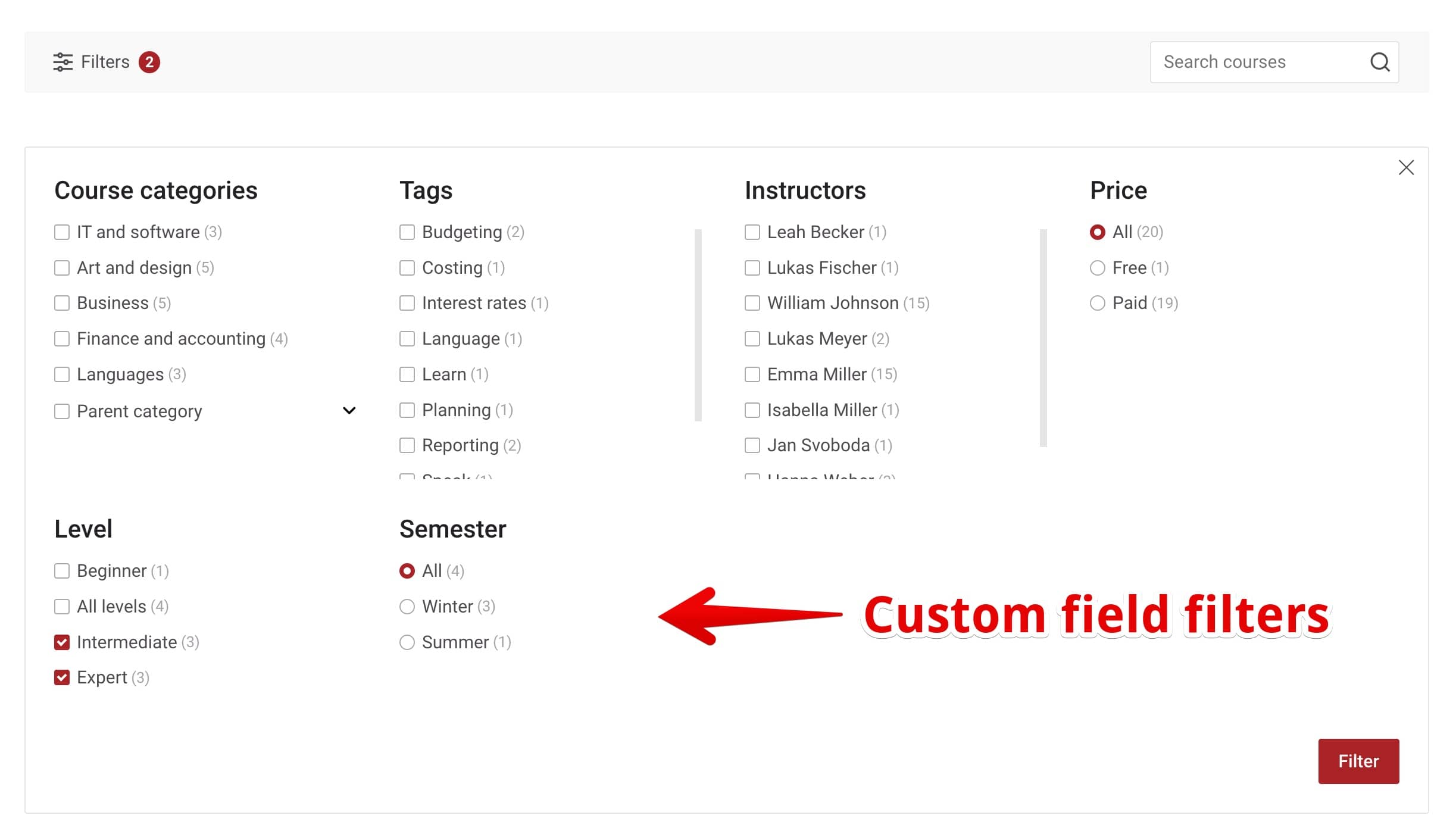Image resolution: width=1456 pixels, height=837 pixels.
Task: Click the Tags list scrollbar
Action: tap(698, 325)
